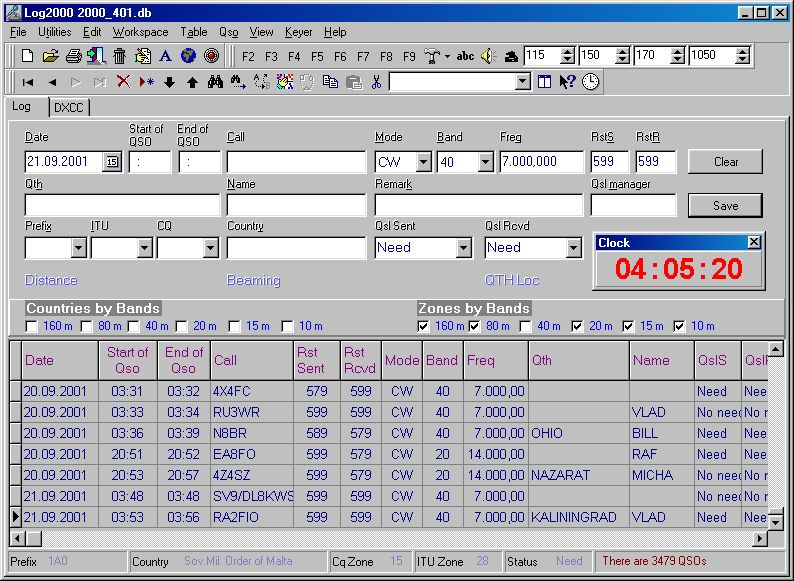Toggle Countries by Bands 15 m checkbox

point(234,326)
